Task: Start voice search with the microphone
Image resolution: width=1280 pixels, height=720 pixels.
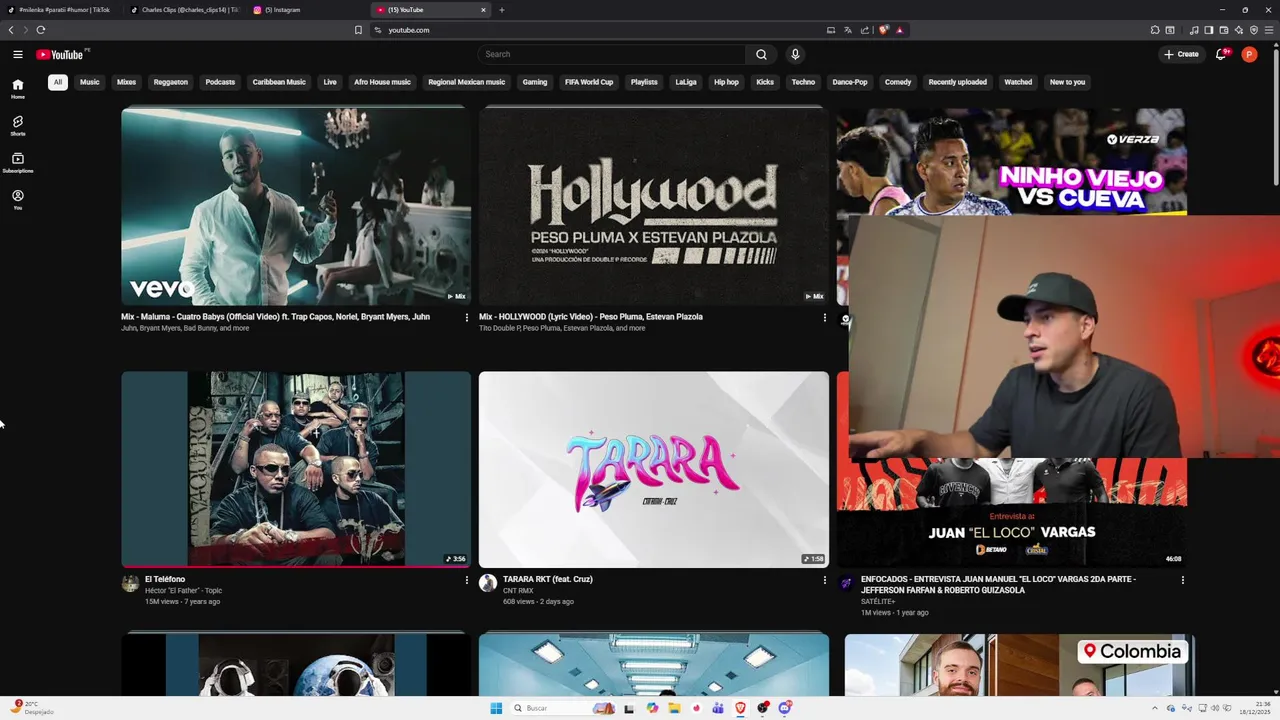Action: [795, 54]
